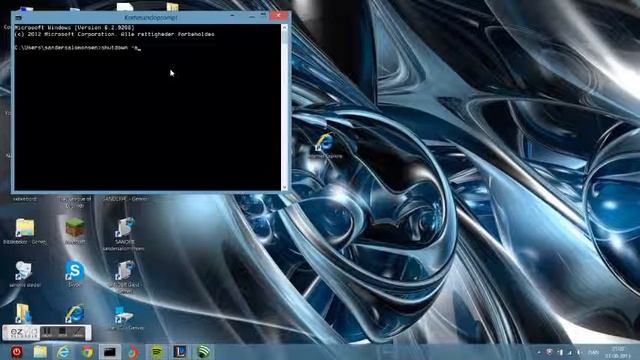Click the last green Spotify taskbar icon
640x360 pixels.
(x=204, y=351)
